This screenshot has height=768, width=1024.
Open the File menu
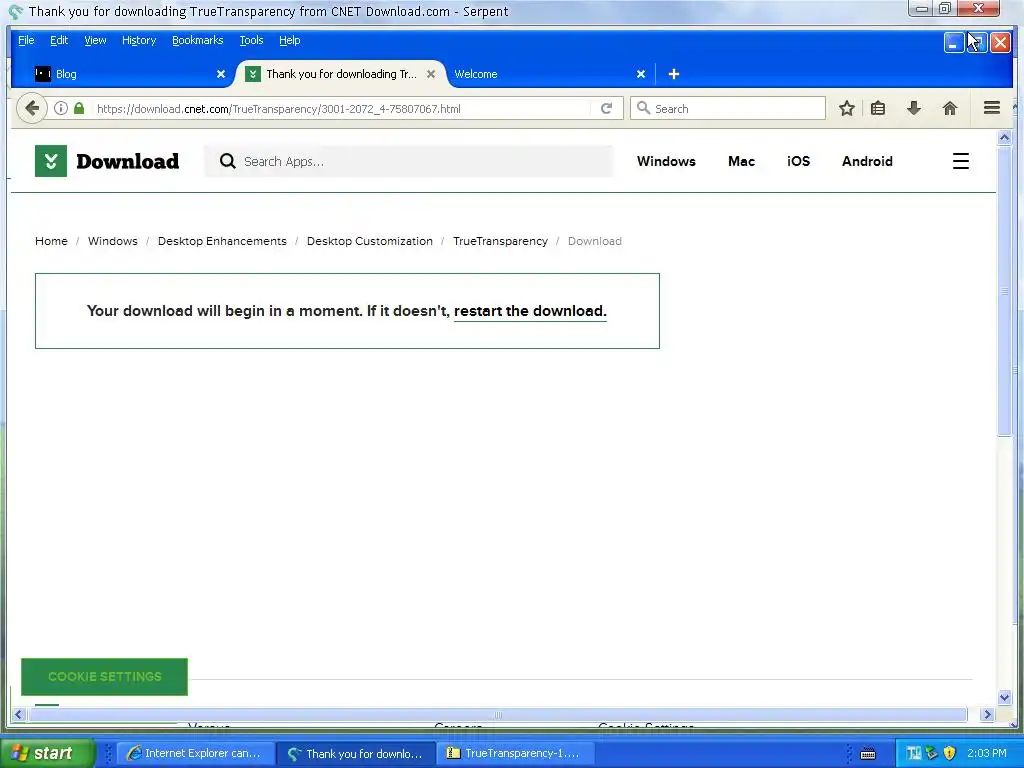pos(26,40)
